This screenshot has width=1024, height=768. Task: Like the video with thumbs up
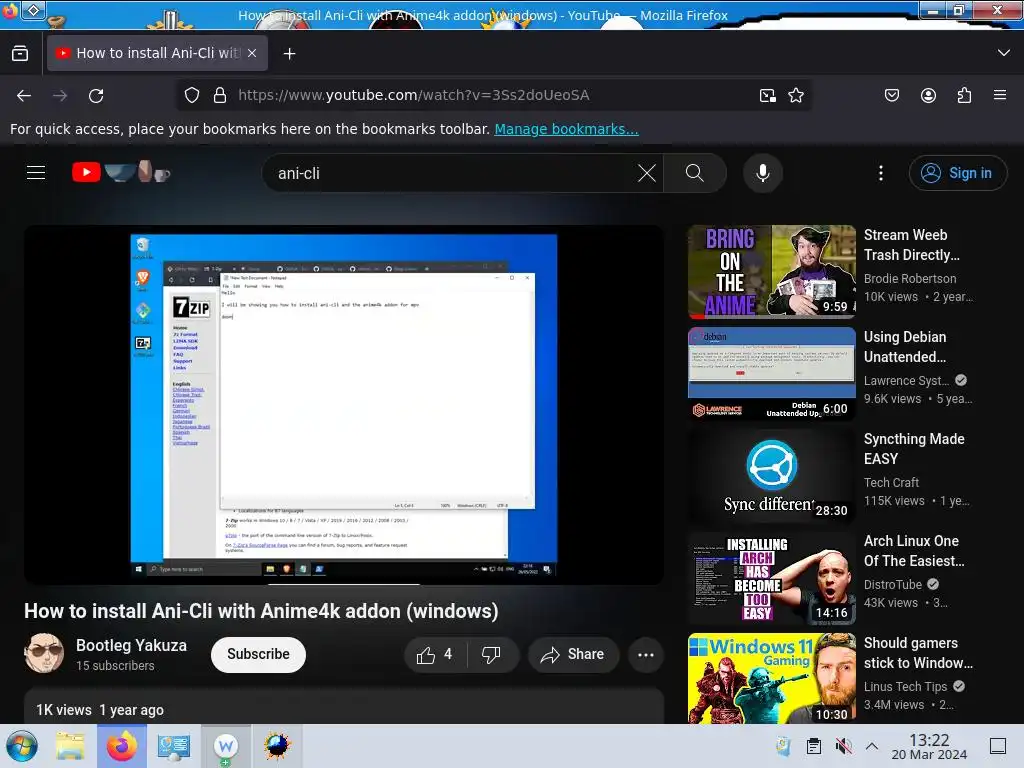[x=435, y=654]
